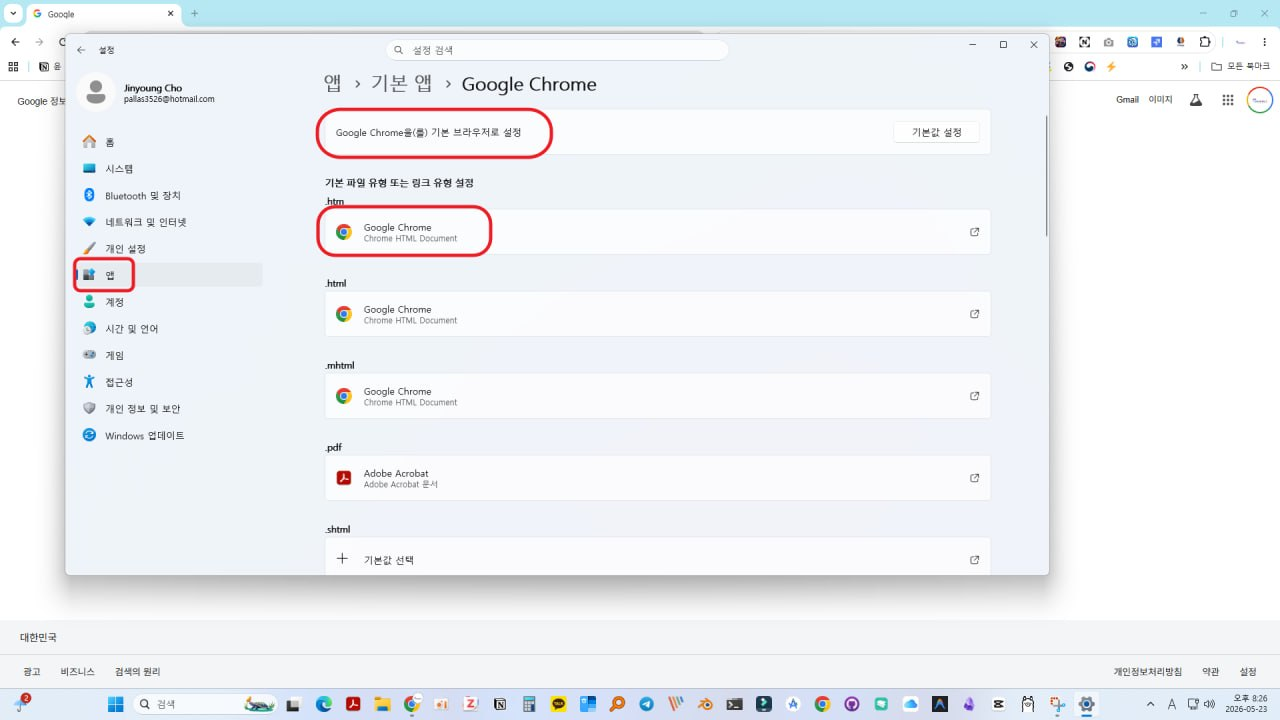Click 설정 in Google footer
The width and height of the screenshot is (1280, 720).
tap(1248, 672)
